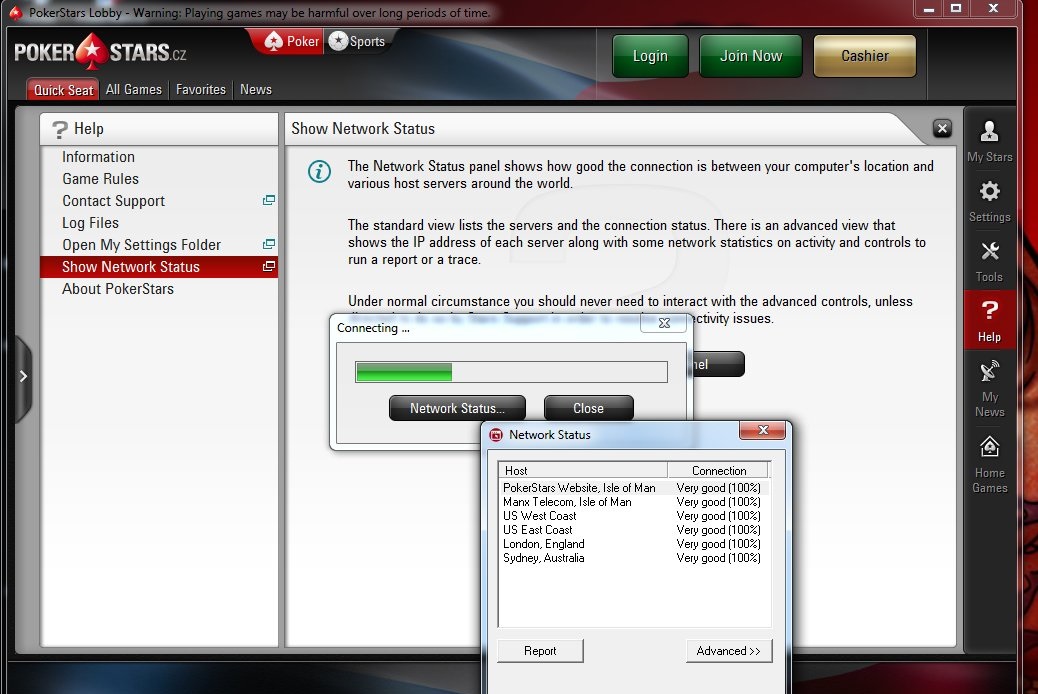Screen dimensions: 1038x694
Task: Click the PokerStars Lobby title bar icon
Action: [15, 13]
